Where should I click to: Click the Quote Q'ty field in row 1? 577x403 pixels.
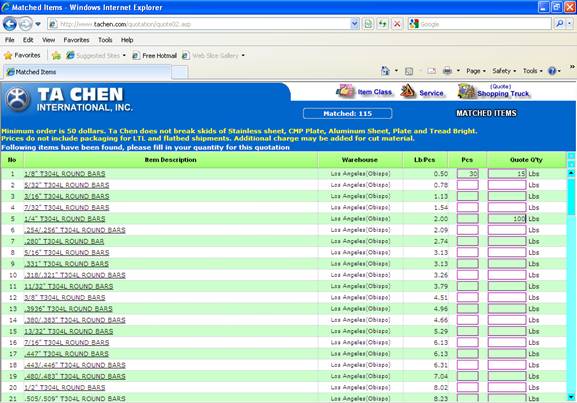tap(507, 174)
